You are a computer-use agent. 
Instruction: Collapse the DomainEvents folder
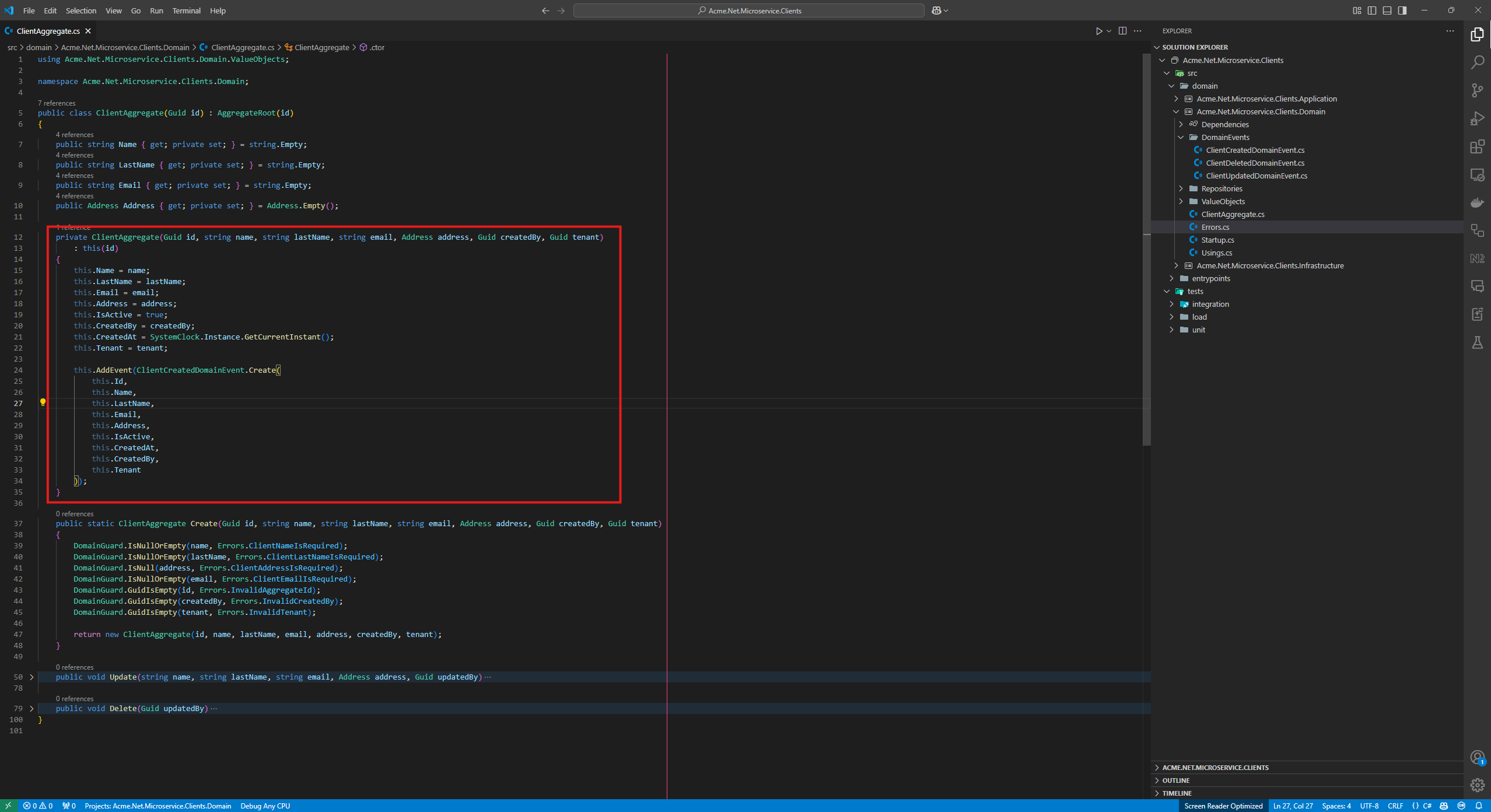coord(1181,137)
